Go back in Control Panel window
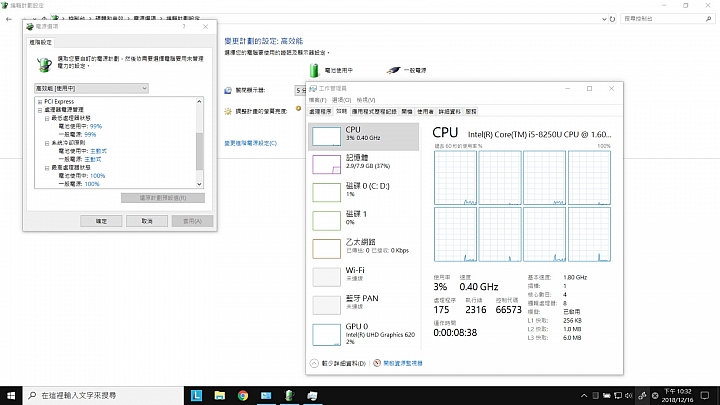Image resolution: width=720 pixels, height=405 pixels. tap(9, 19)
